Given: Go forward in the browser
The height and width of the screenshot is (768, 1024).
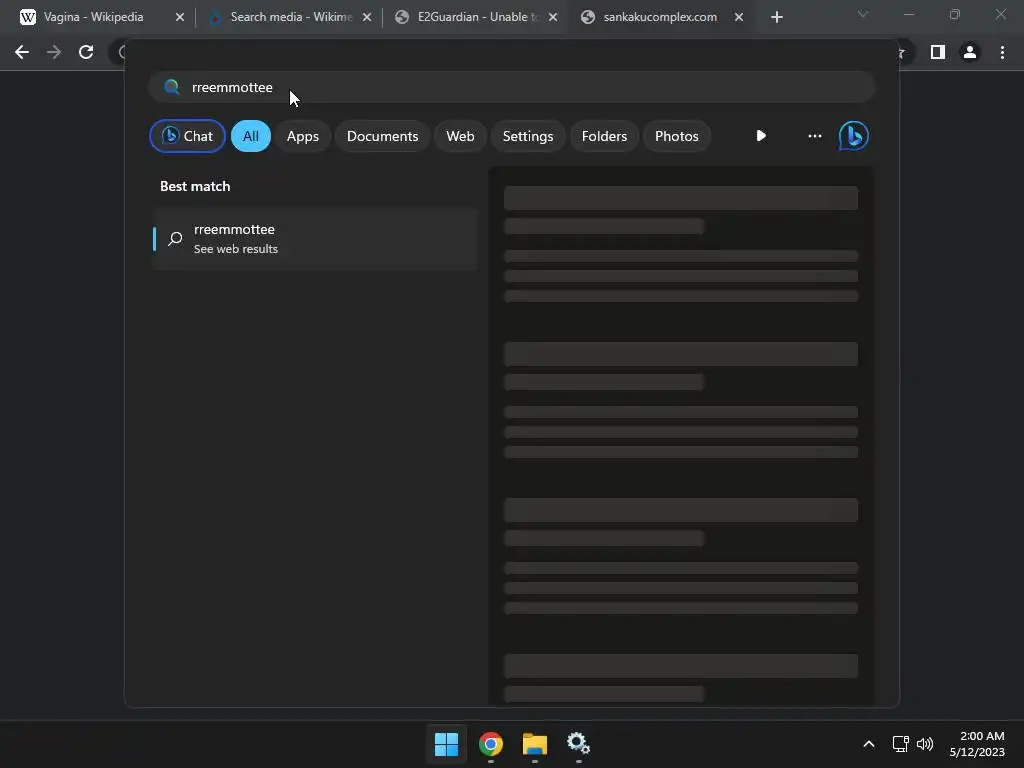Looking at the screenshot, I should (x=54, y=52).
